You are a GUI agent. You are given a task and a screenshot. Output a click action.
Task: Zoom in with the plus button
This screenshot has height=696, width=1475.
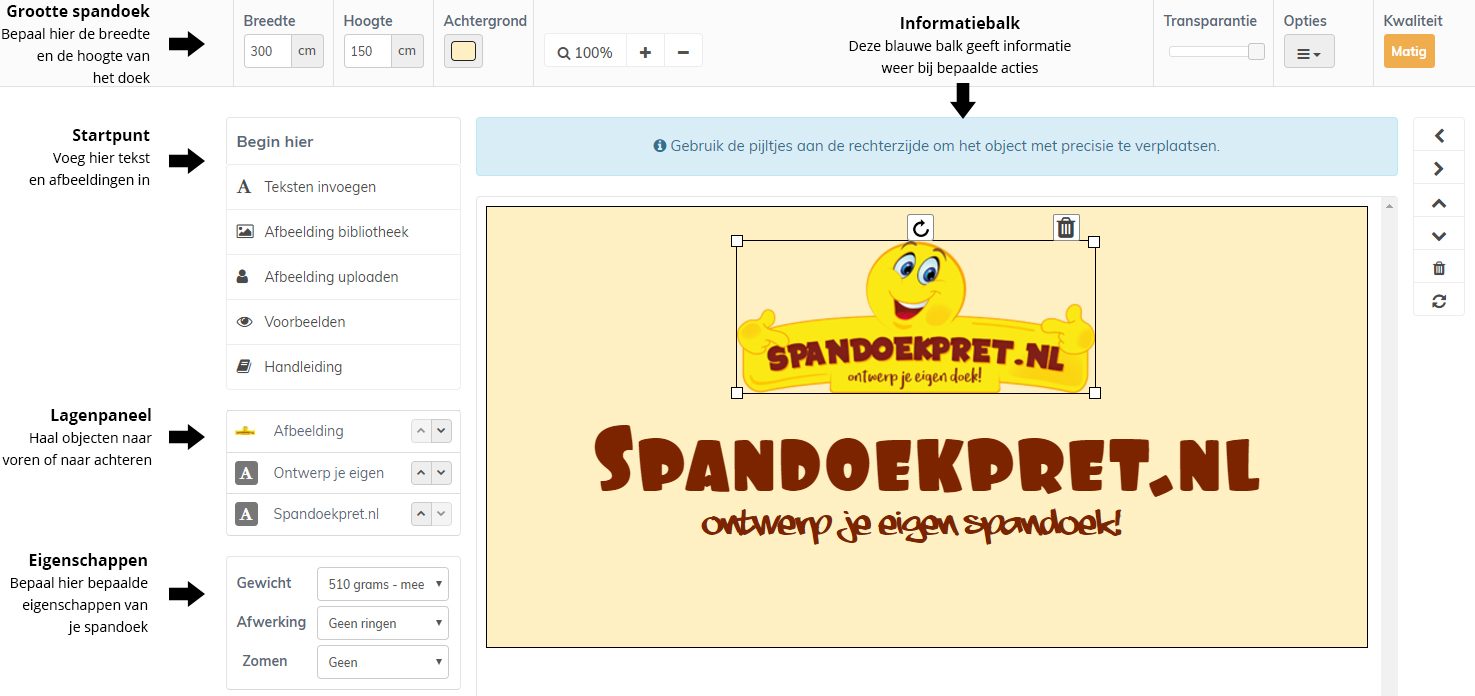[645, 52]
